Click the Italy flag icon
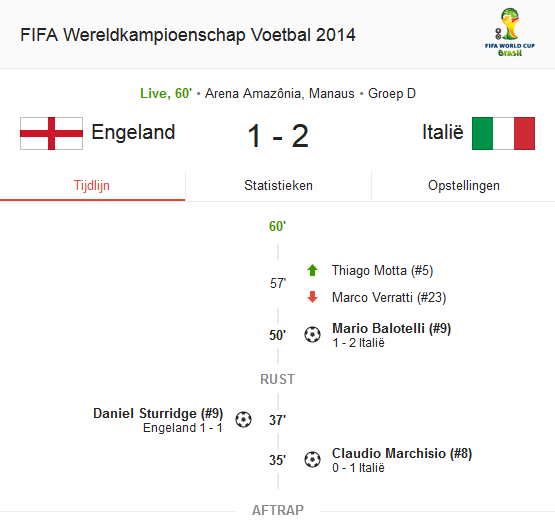555x526 pixels. click(503, 133)
